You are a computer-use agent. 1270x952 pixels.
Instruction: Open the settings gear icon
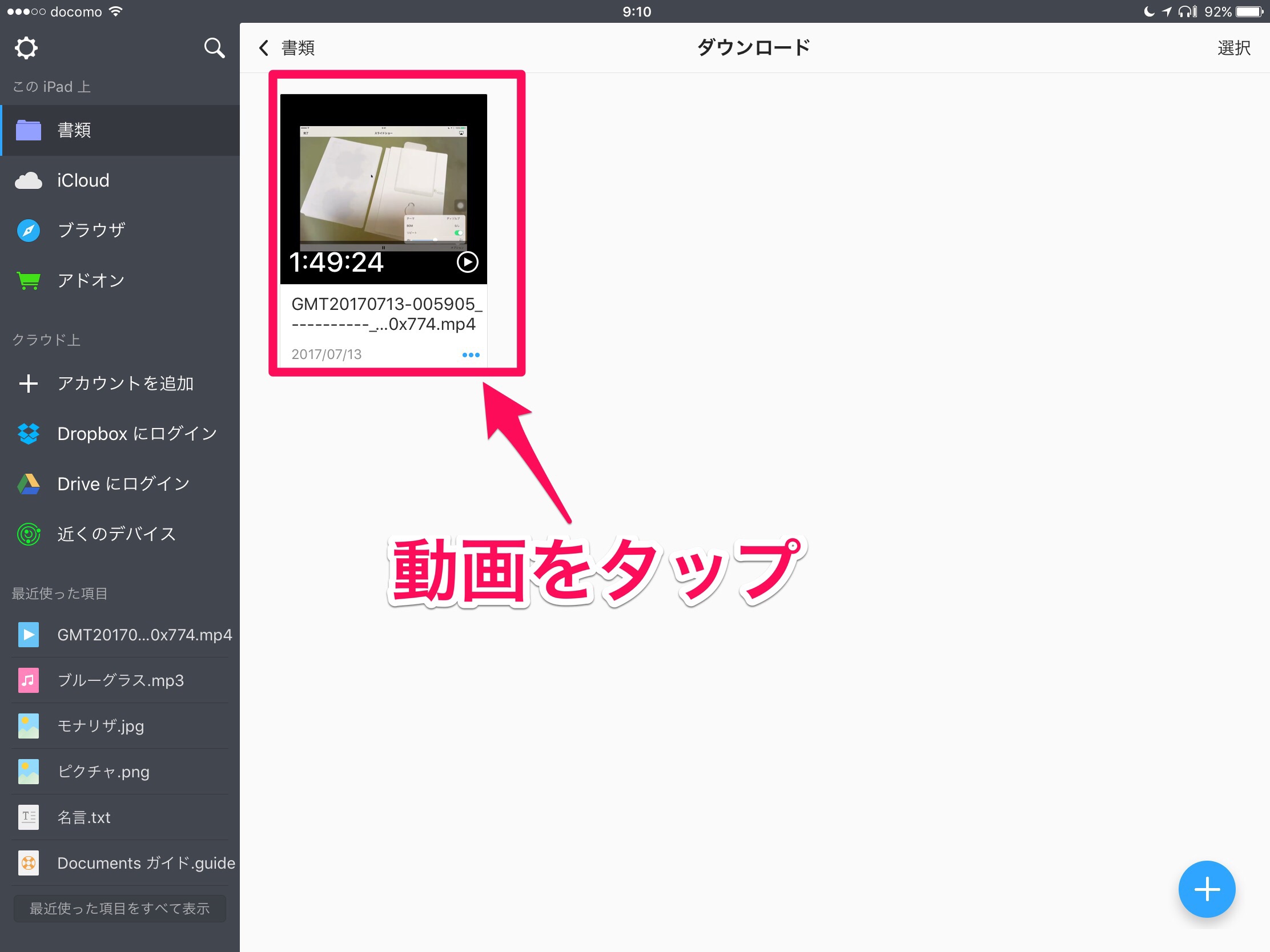26,48
